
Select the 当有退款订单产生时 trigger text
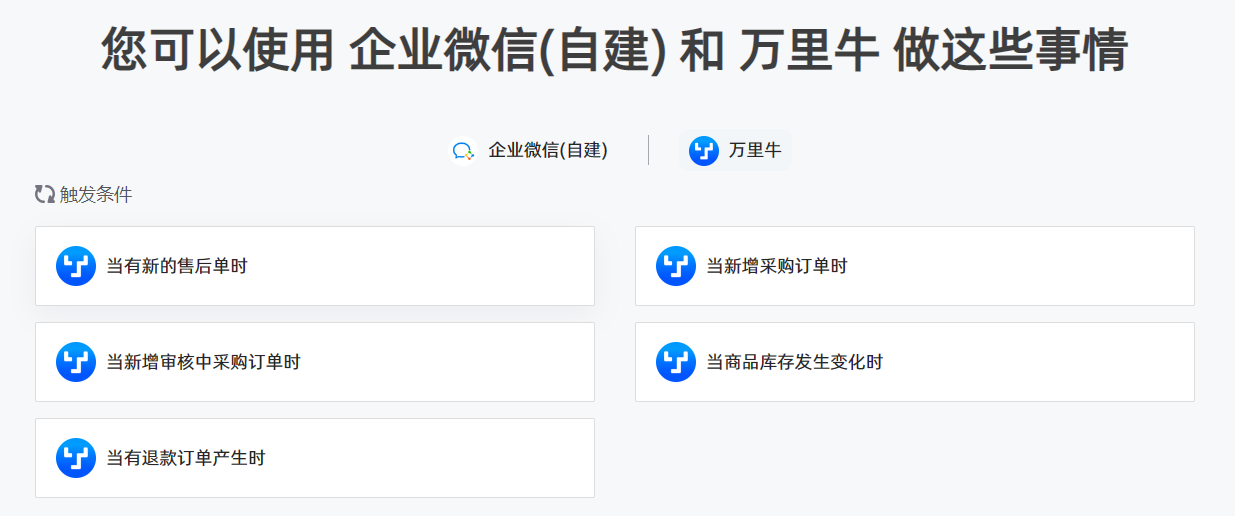(x=186, y=458)
